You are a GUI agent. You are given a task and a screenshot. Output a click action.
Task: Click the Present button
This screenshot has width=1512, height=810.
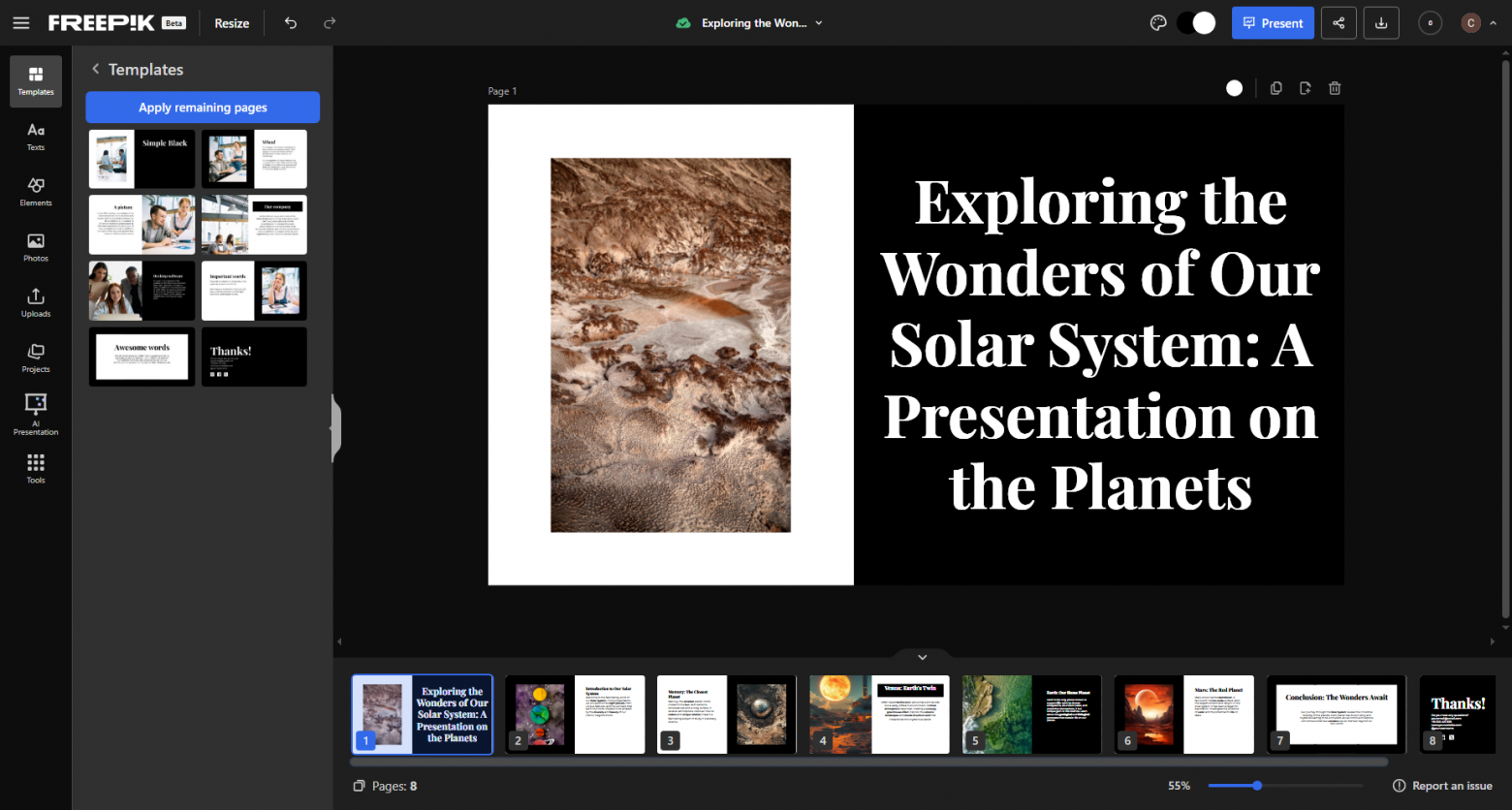click(1273, 23)
